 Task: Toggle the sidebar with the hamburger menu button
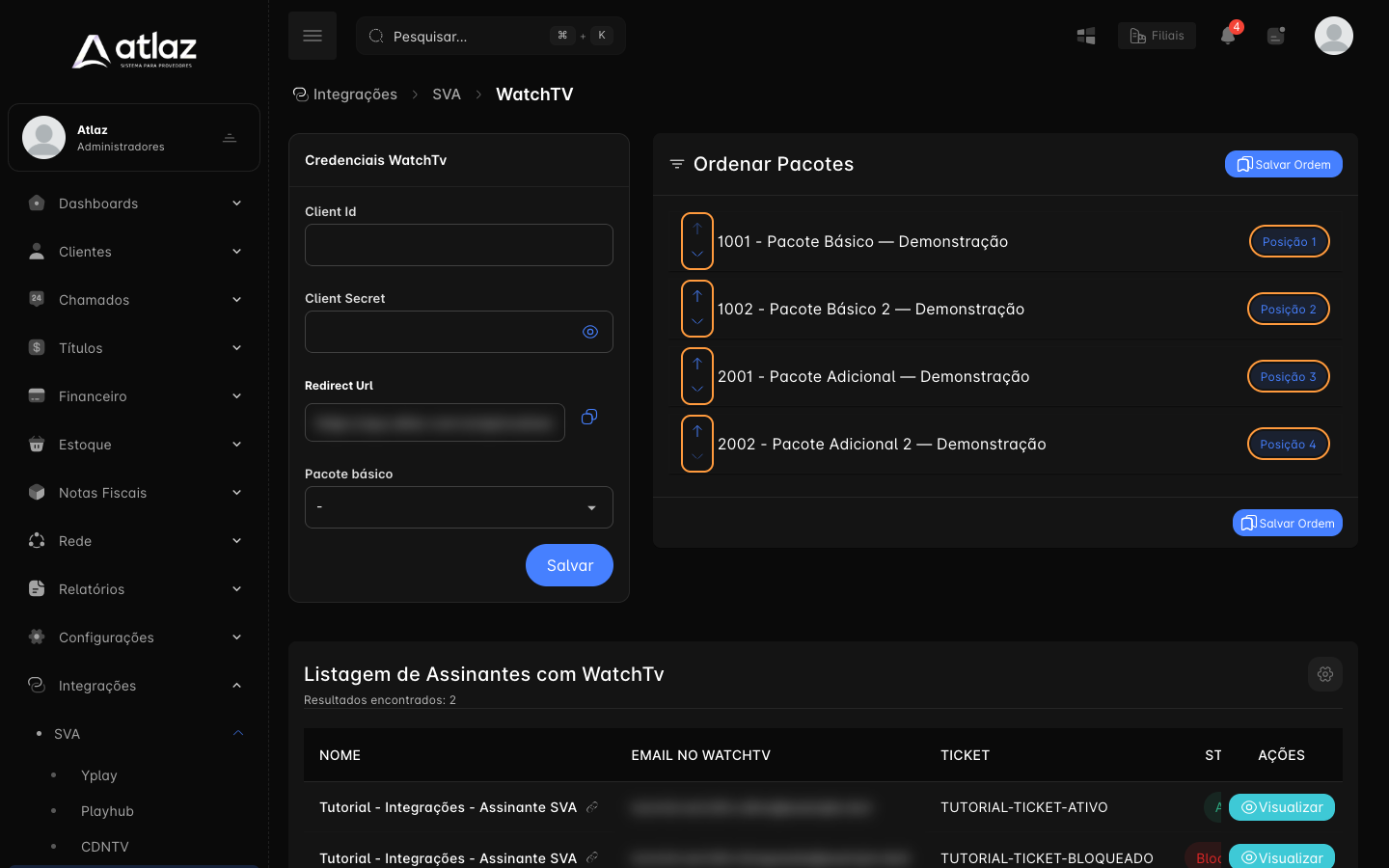click(x=313, y=36)
